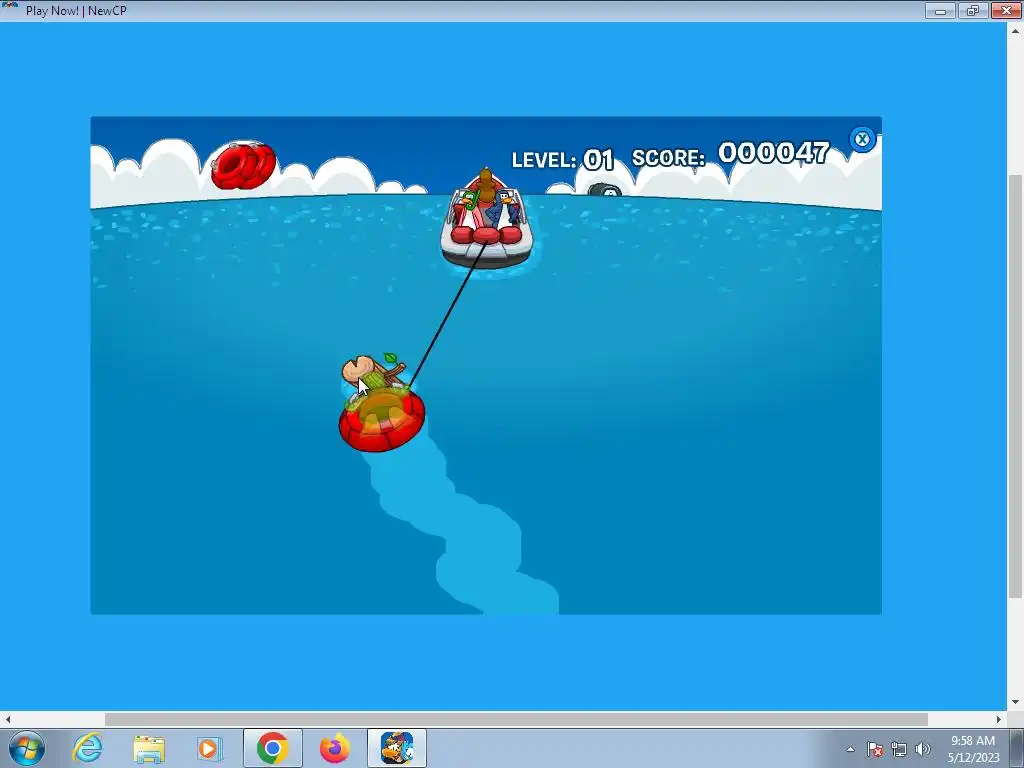Restore down the NewCP window
This screenshot has height=768, width=1024.
click(x=972, y=10)
